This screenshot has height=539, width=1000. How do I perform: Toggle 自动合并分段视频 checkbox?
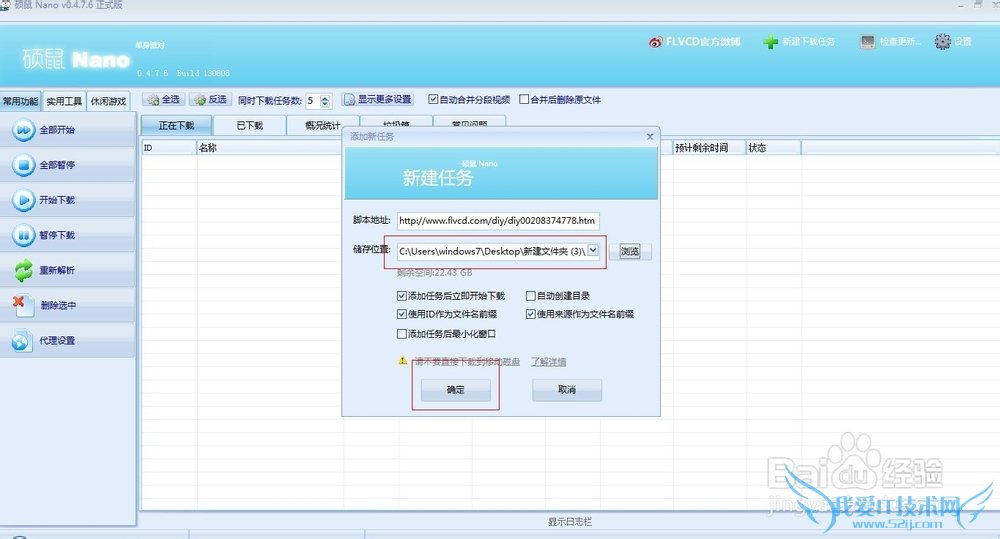coord(433,100)
